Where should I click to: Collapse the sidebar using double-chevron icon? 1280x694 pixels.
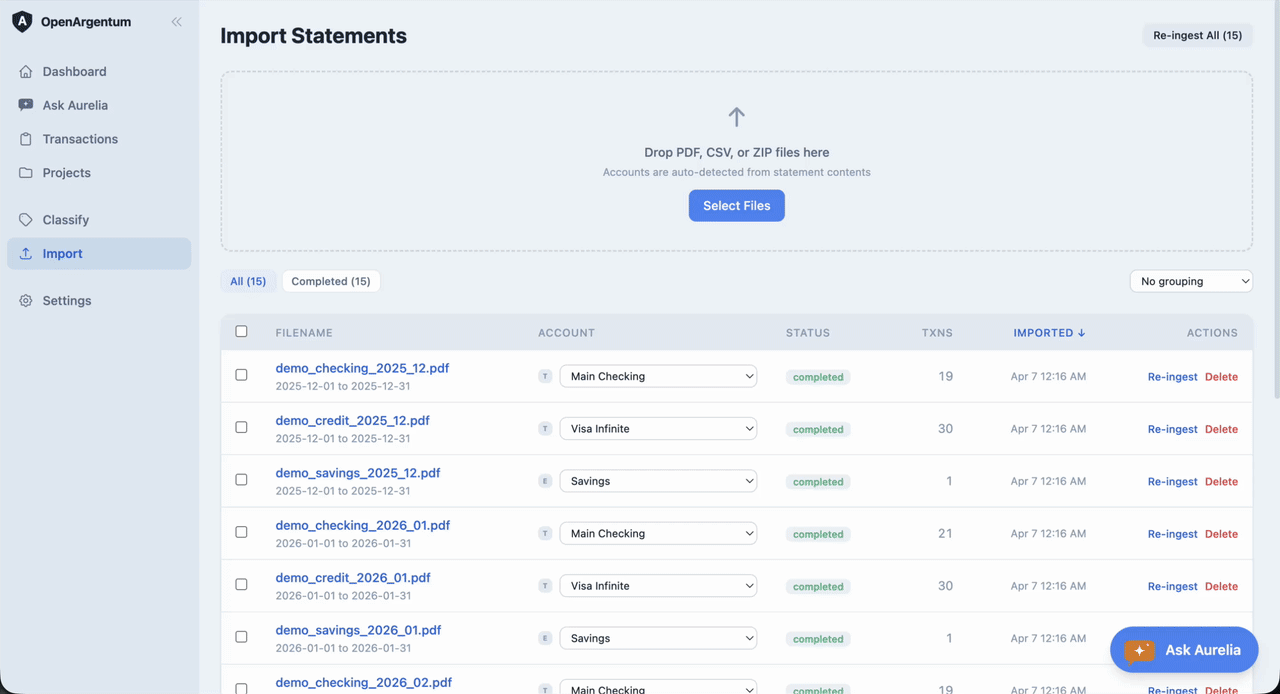(x=176, y=22)
